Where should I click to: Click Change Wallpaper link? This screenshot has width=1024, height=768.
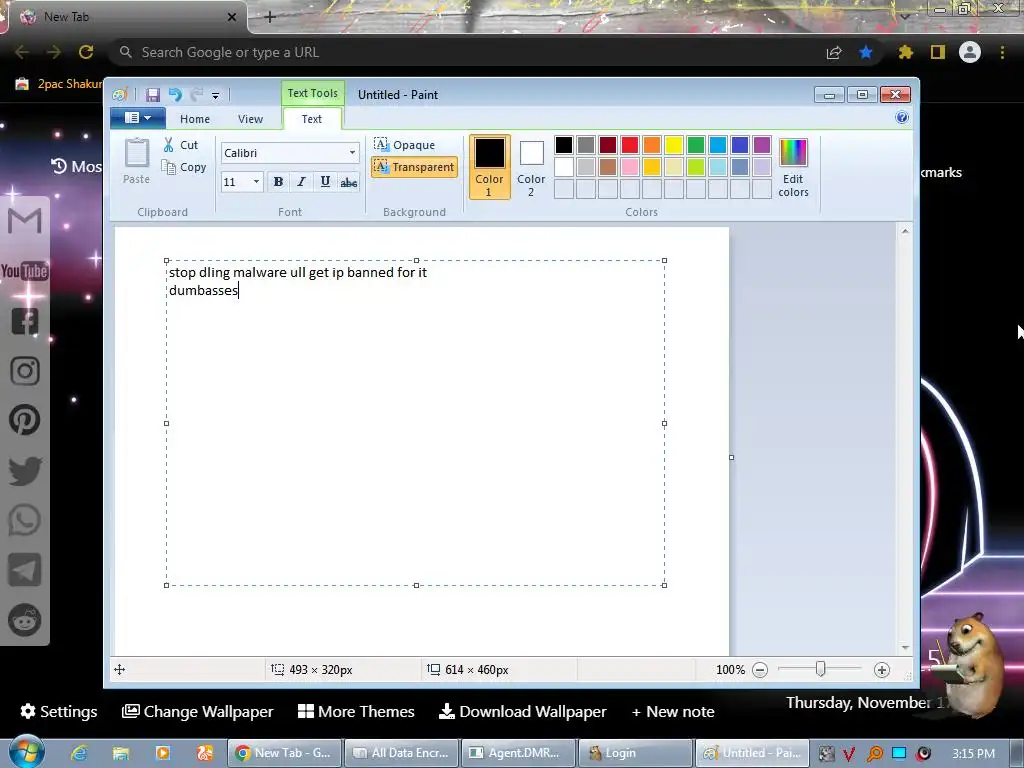[198, 711]
